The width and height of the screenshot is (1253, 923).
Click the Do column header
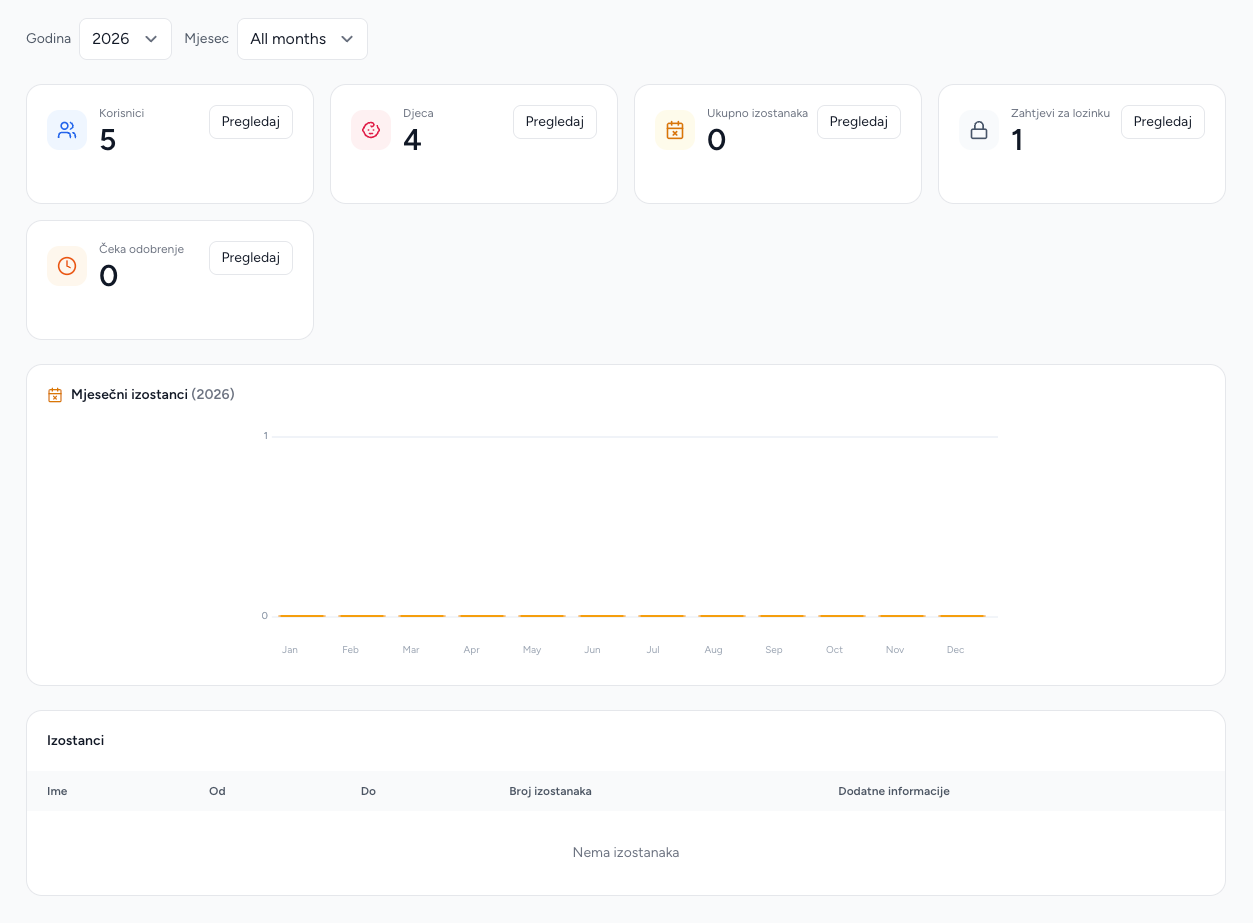[x=368, y=791]
